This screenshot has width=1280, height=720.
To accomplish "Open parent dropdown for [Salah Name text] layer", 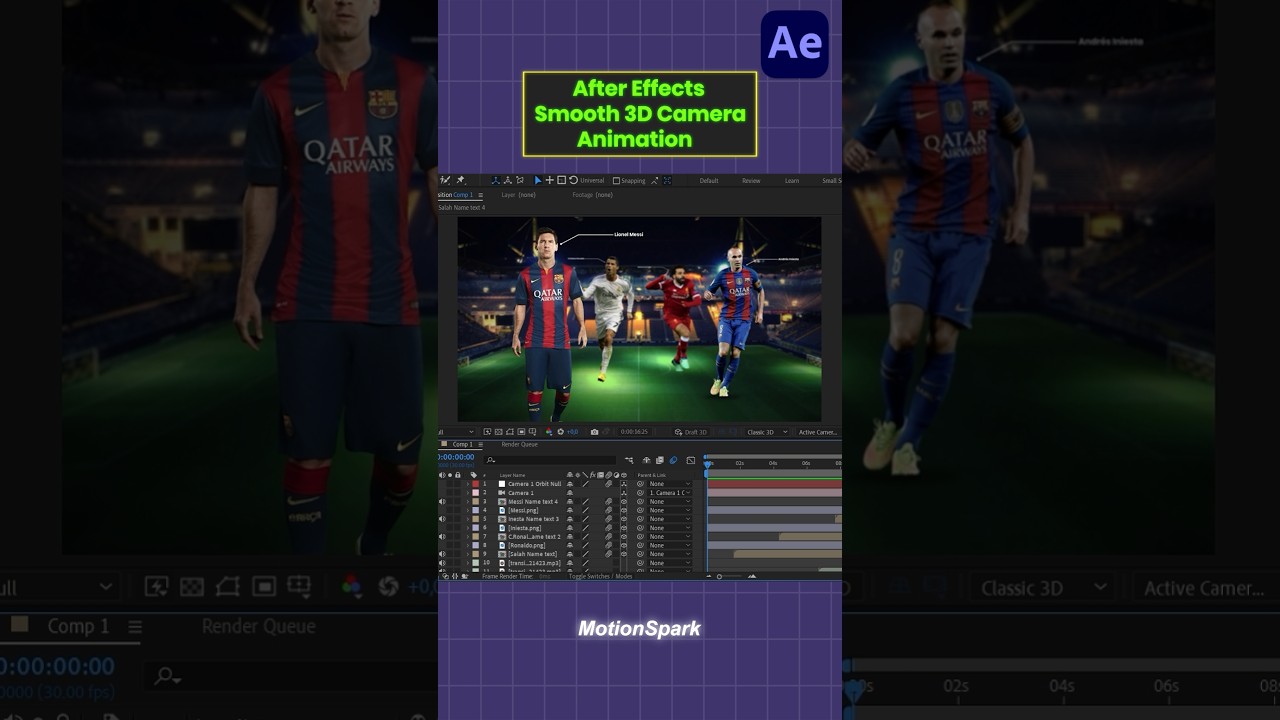I will [670, 554].
